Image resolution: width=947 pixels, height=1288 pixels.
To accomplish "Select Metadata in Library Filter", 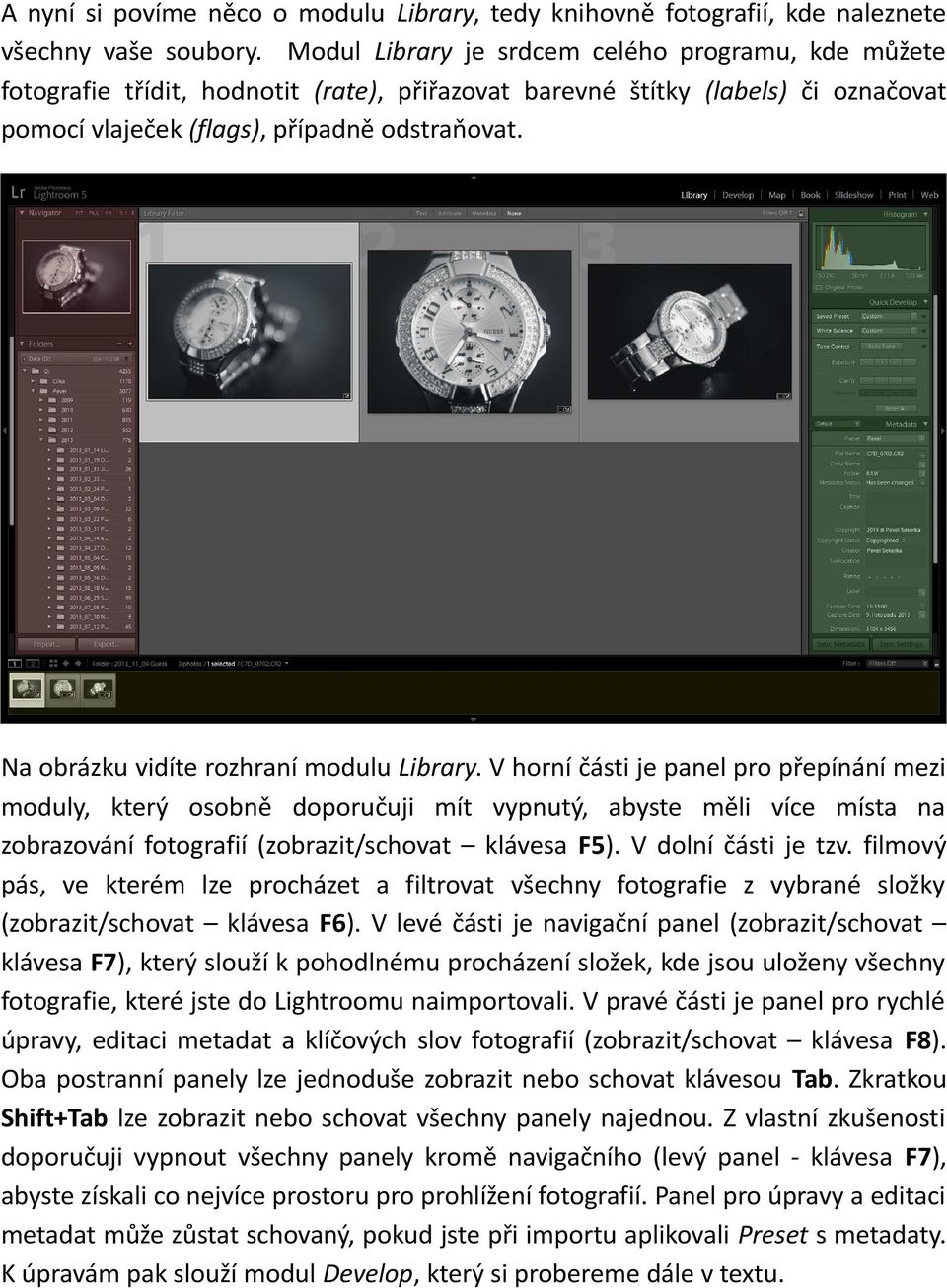I will [x=483, y=213].
